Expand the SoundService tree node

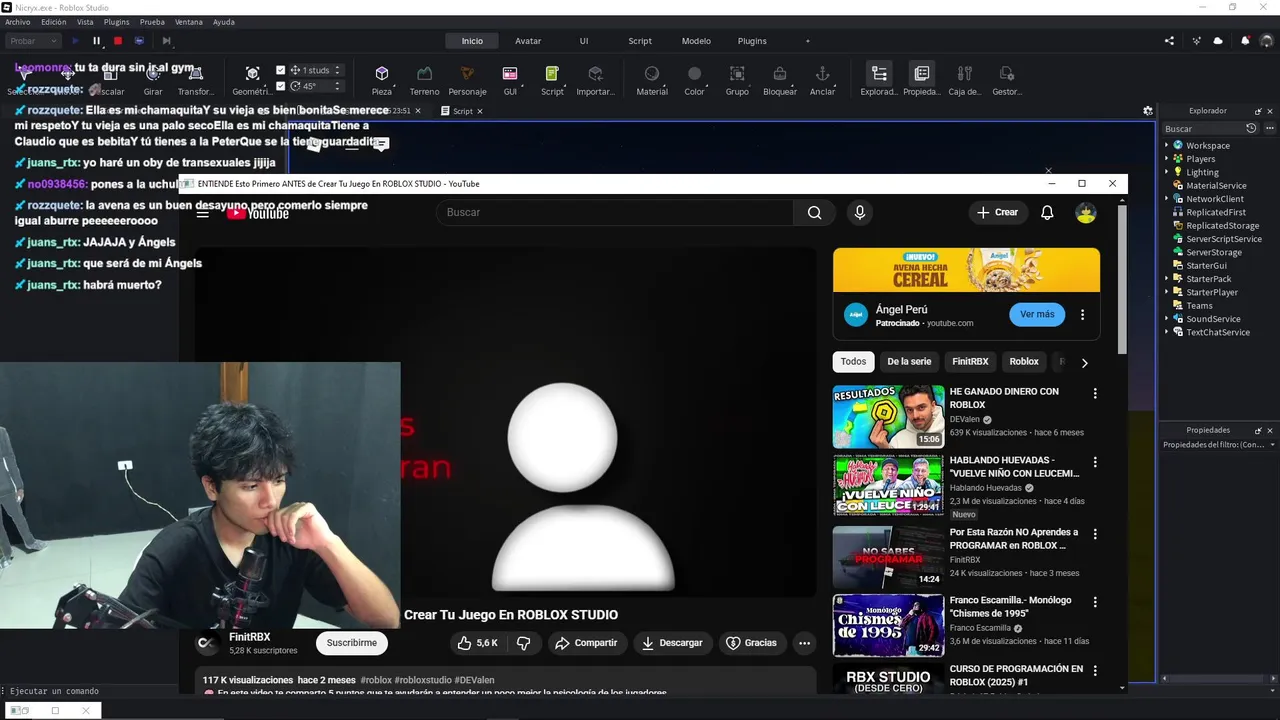[x=1166, y=319]
